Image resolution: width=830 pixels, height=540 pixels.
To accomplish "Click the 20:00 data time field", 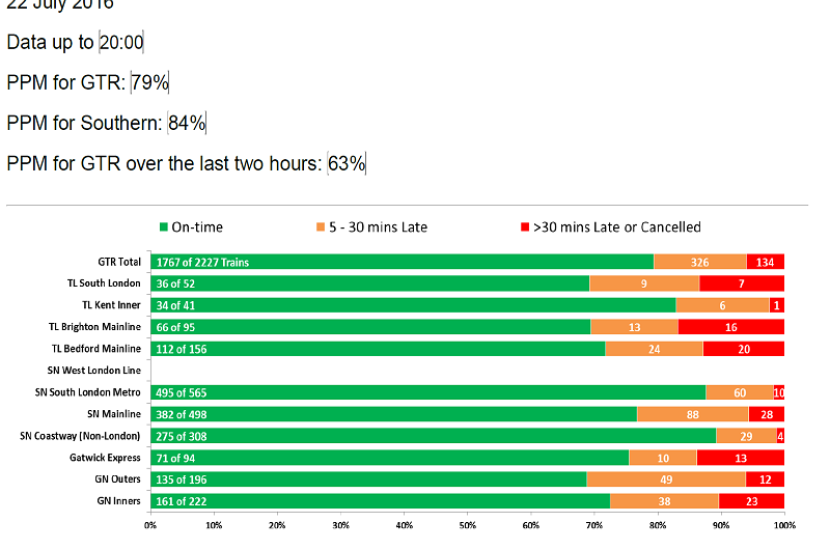I will tap(121, 43).
